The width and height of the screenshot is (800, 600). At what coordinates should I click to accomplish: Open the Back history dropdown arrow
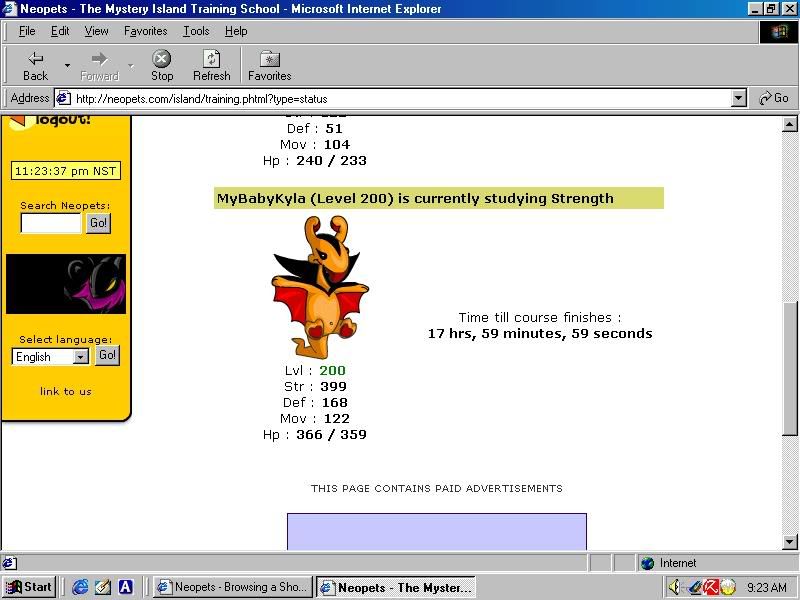[x=67, y=66]
